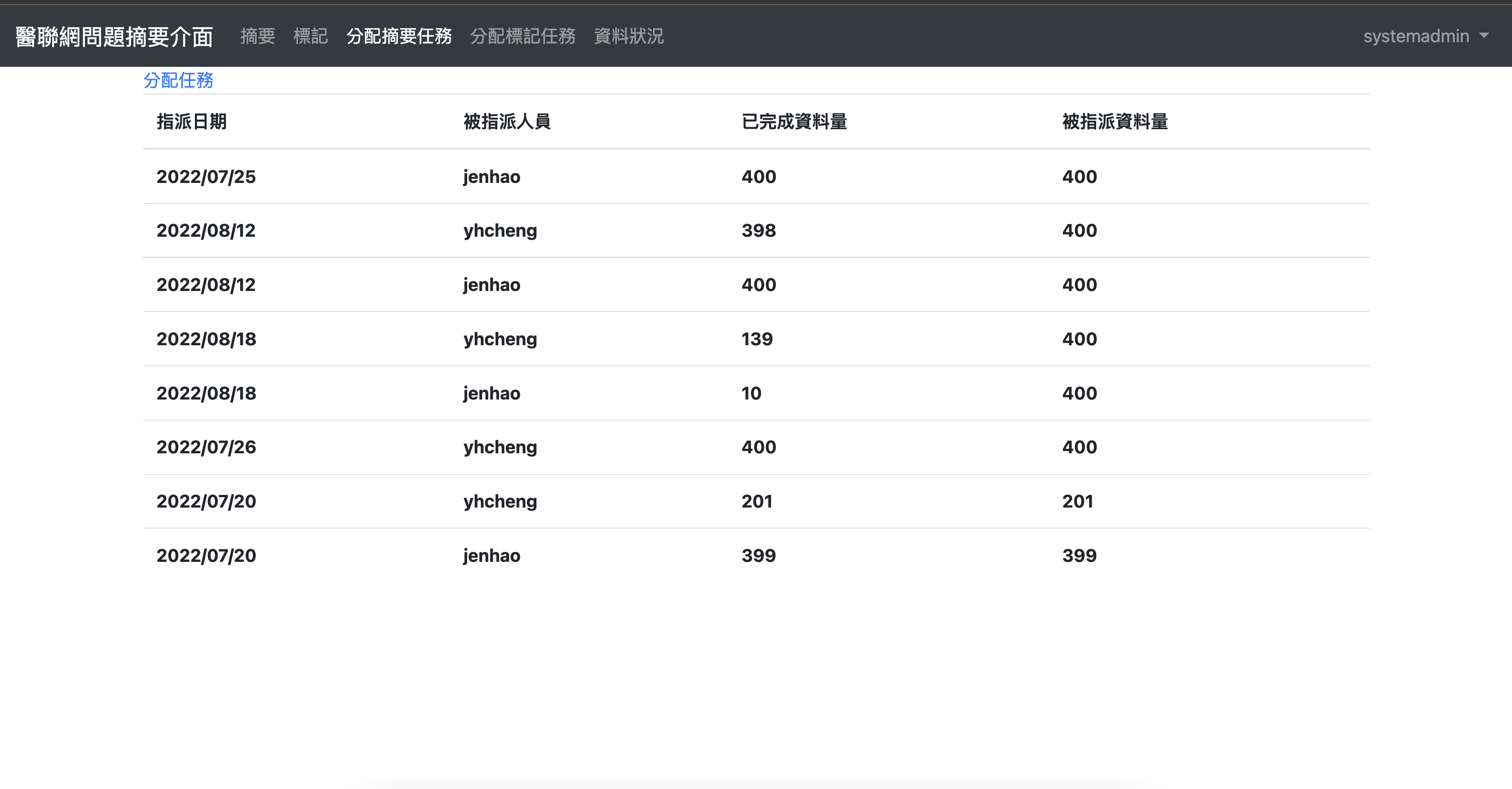Click assigned count 201 in last column
This screenshot has width=1512, height=789.
[x=1077, y=502]
